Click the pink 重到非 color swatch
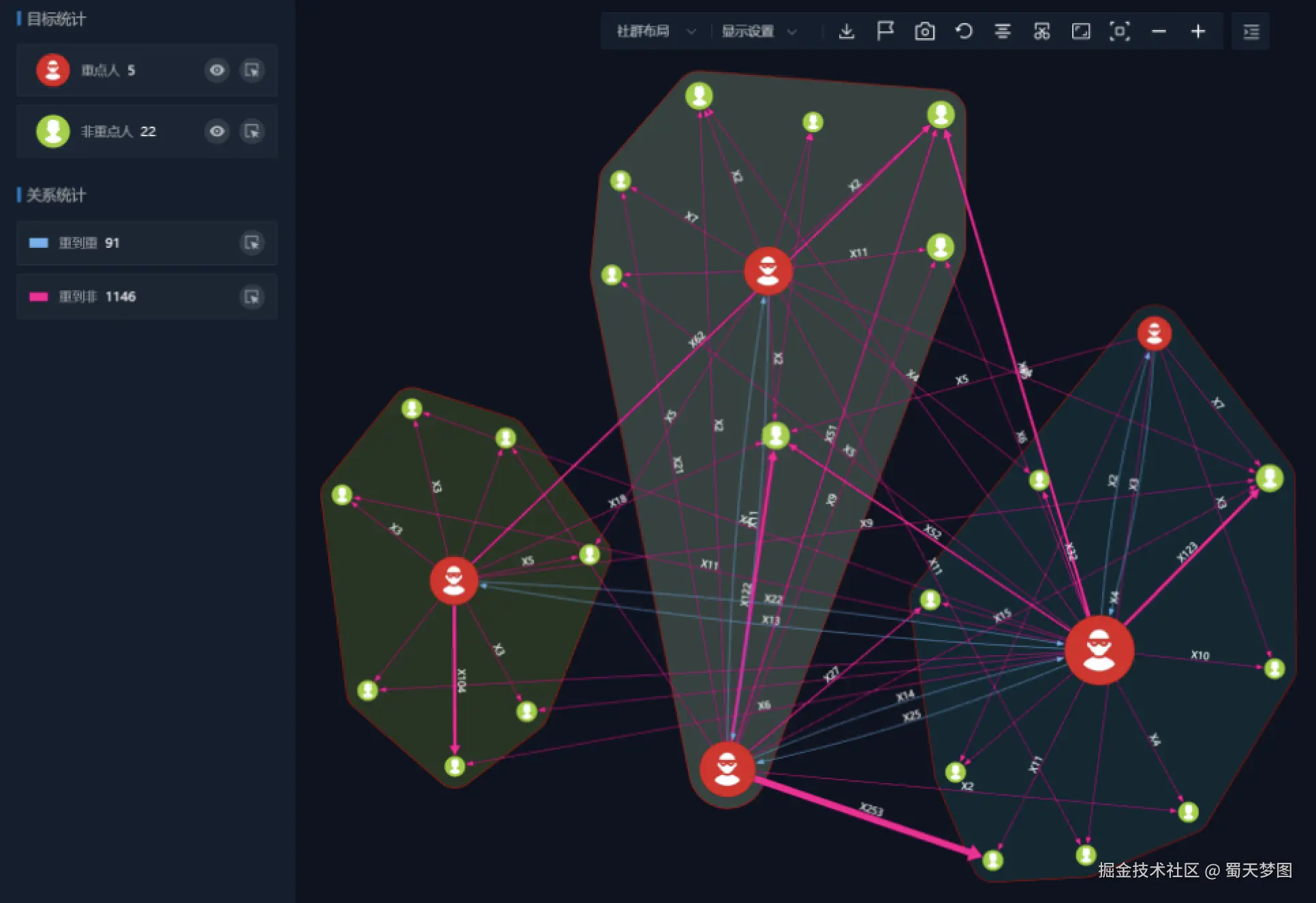 39,297
